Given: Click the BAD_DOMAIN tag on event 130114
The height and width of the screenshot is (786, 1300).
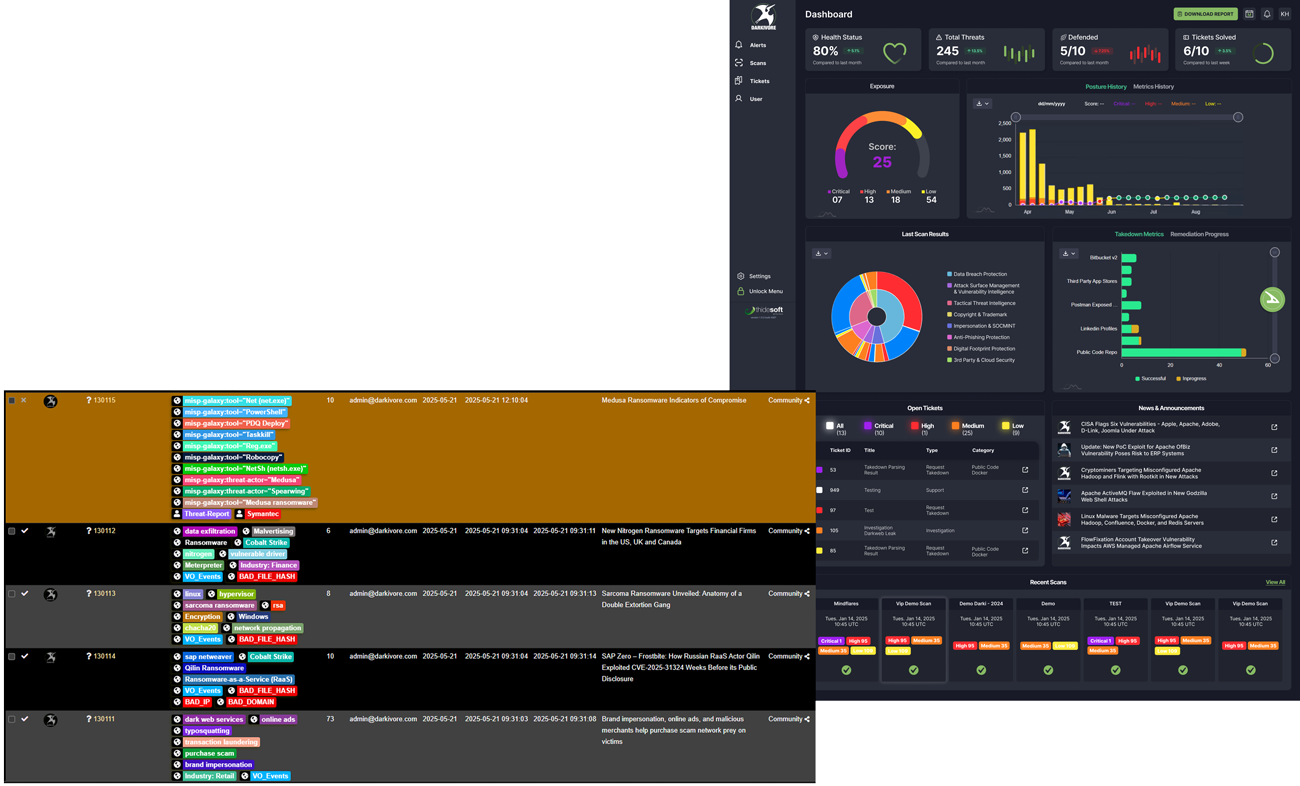Looking at the screenshot, I should point(250,702).
